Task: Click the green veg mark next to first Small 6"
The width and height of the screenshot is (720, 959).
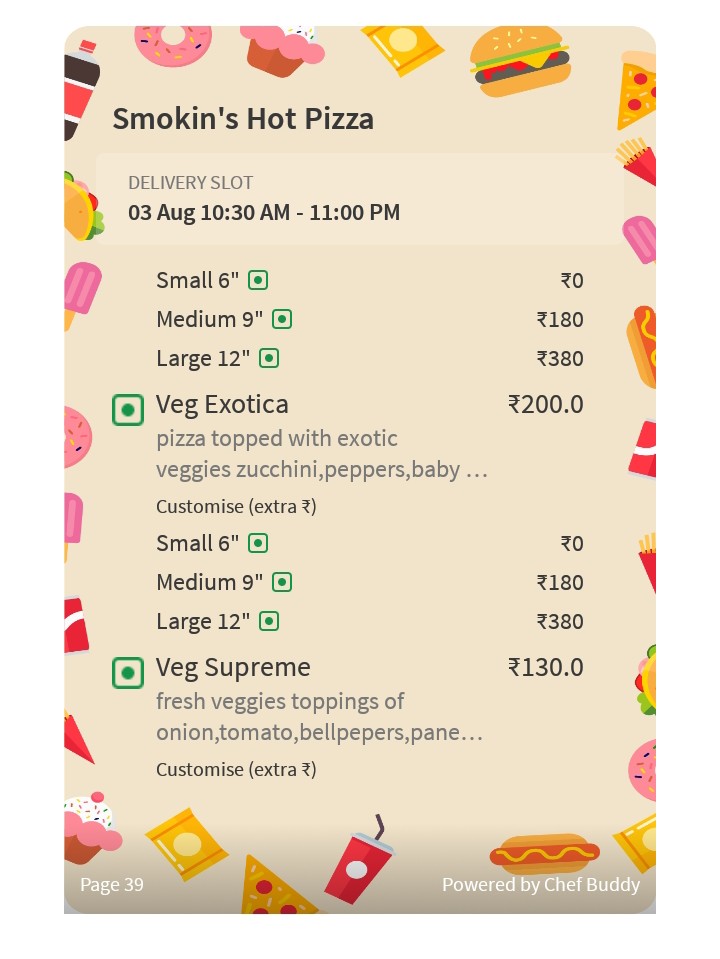Action: (x=258, y=281)
